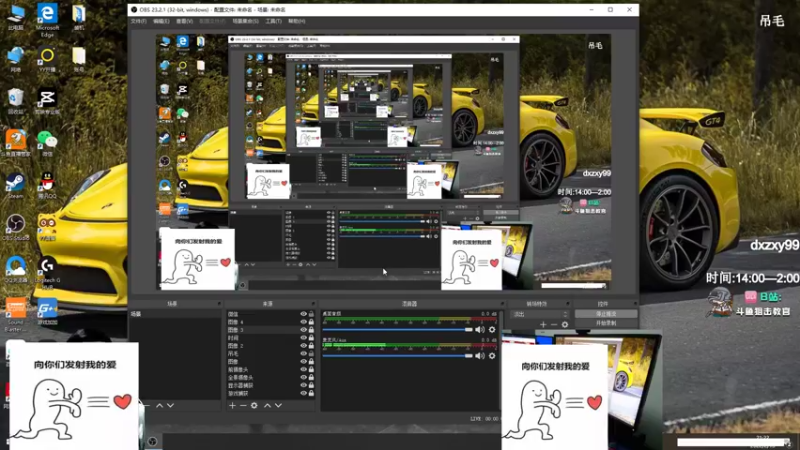Mute the 麦克风/Aux speaker icon
Screen dimensions: 800x450
pos(480,356)
